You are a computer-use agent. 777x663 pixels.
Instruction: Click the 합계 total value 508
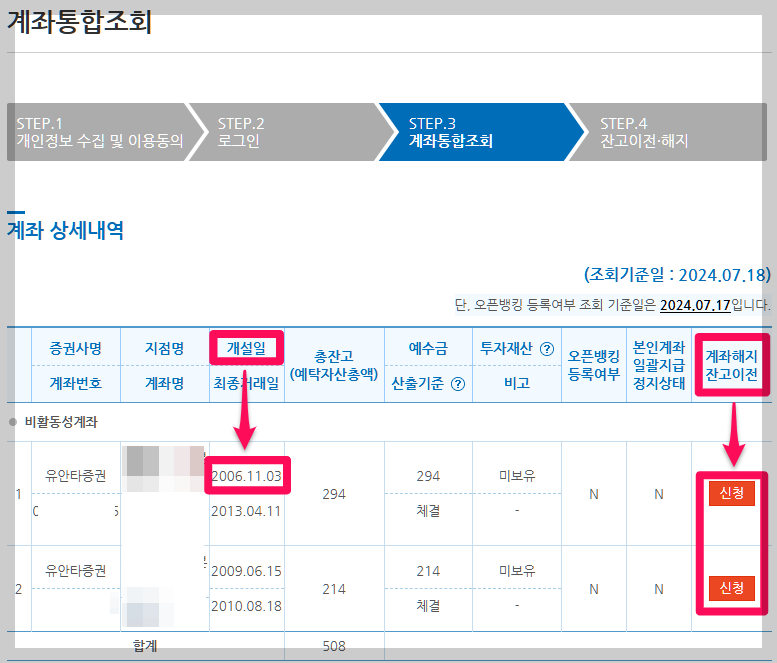(x=334, y=646)
